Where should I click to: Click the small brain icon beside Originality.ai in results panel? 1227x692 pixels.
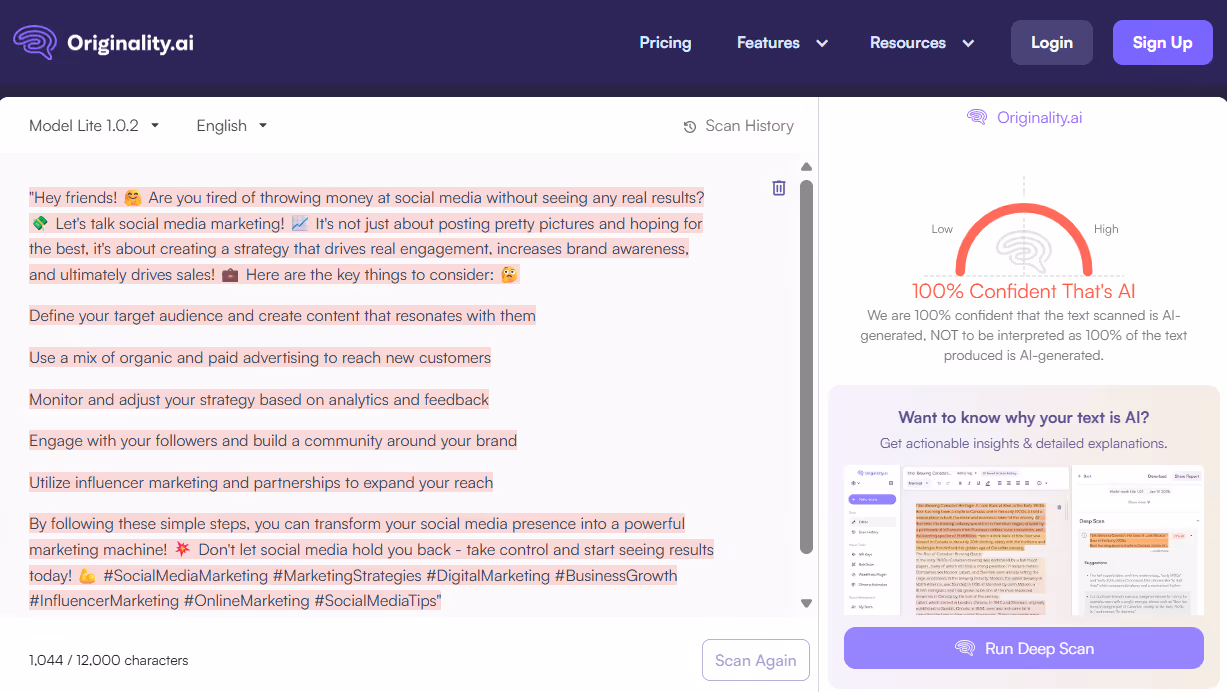point(977,118)
